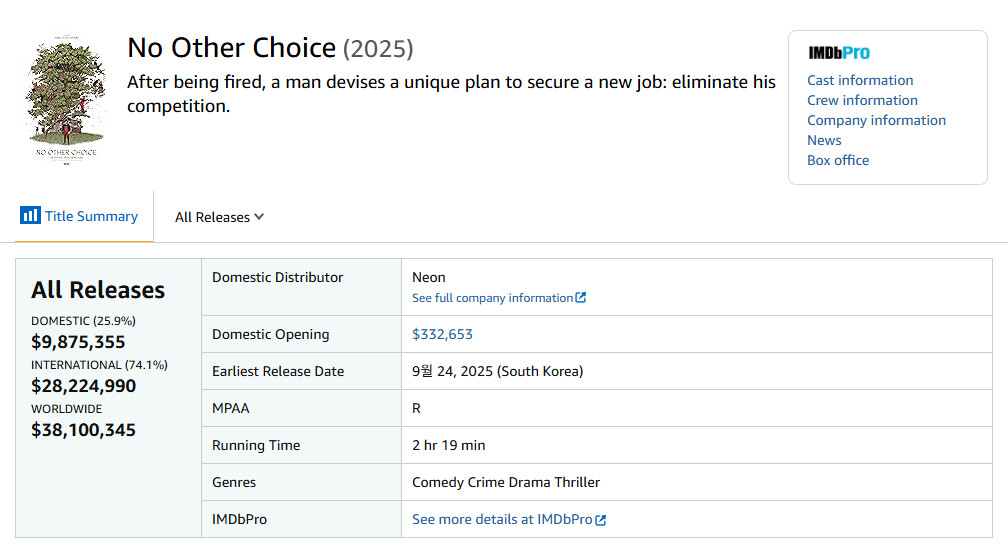Open the Cast information link
Viewport: 1008px width, 553px height.
860,80
